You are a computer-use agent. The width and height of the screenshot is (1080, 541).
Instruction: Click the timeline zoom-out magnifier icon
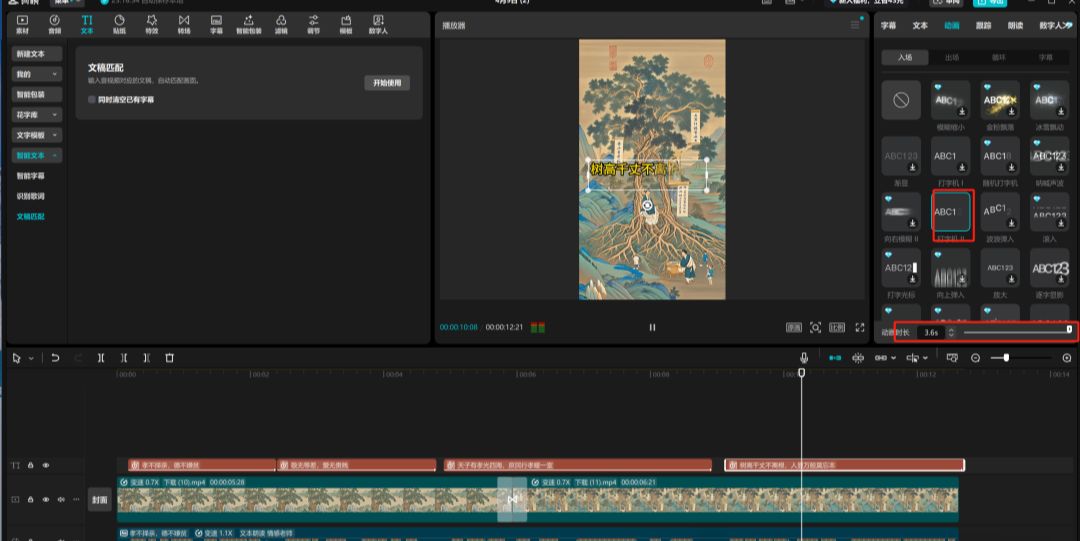click(975, 358)
